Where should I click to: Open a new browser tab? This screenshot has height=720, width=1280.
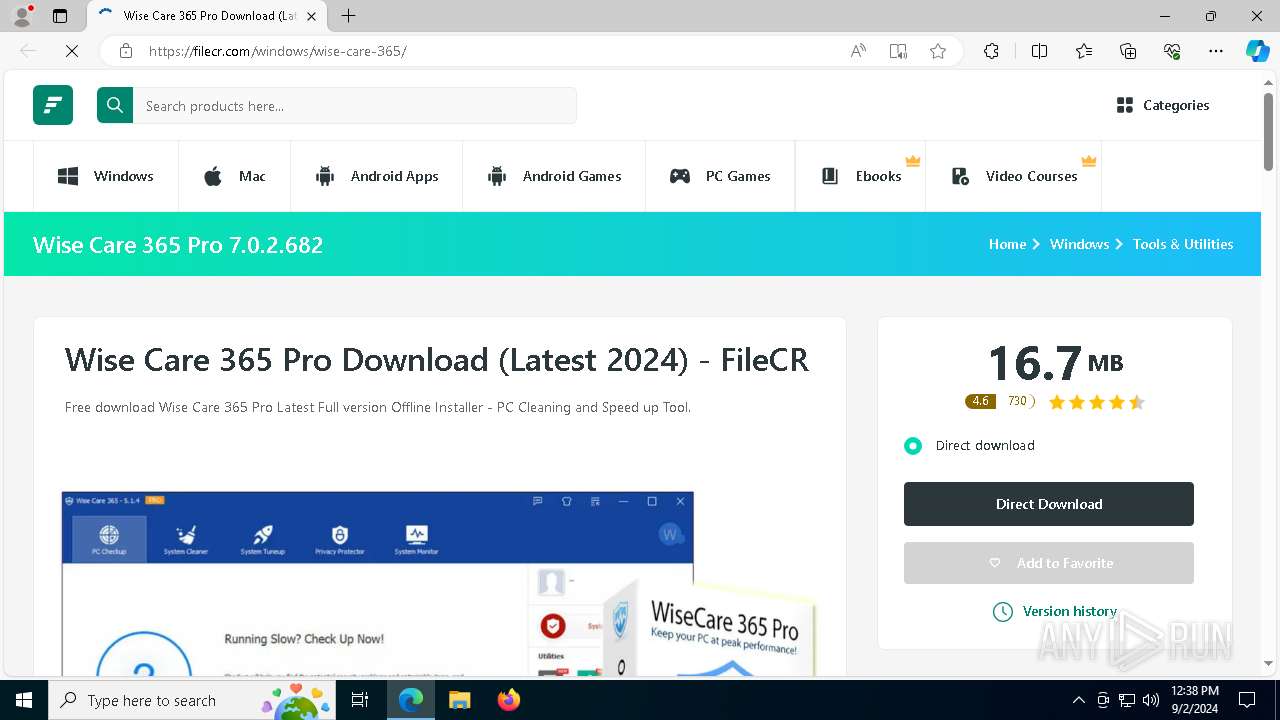click(x=348, y=16)
